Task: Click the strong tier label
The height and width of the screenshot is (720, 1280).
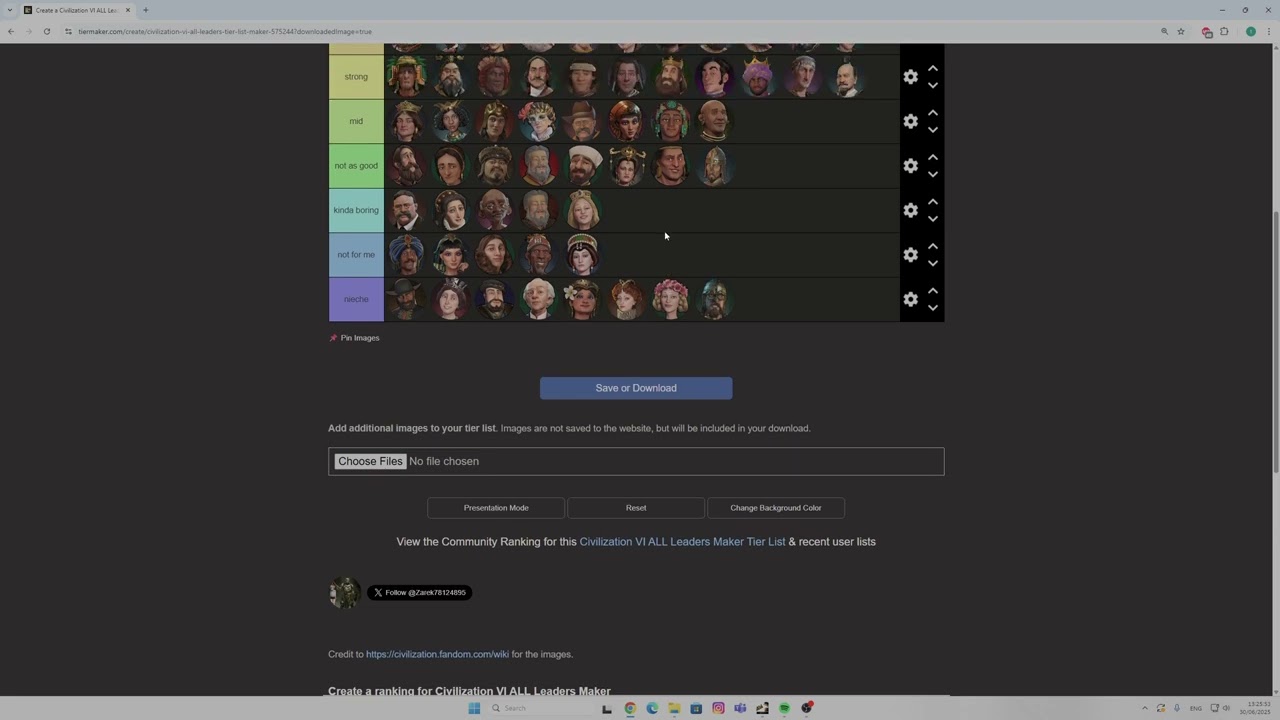Action: (356, 77)
